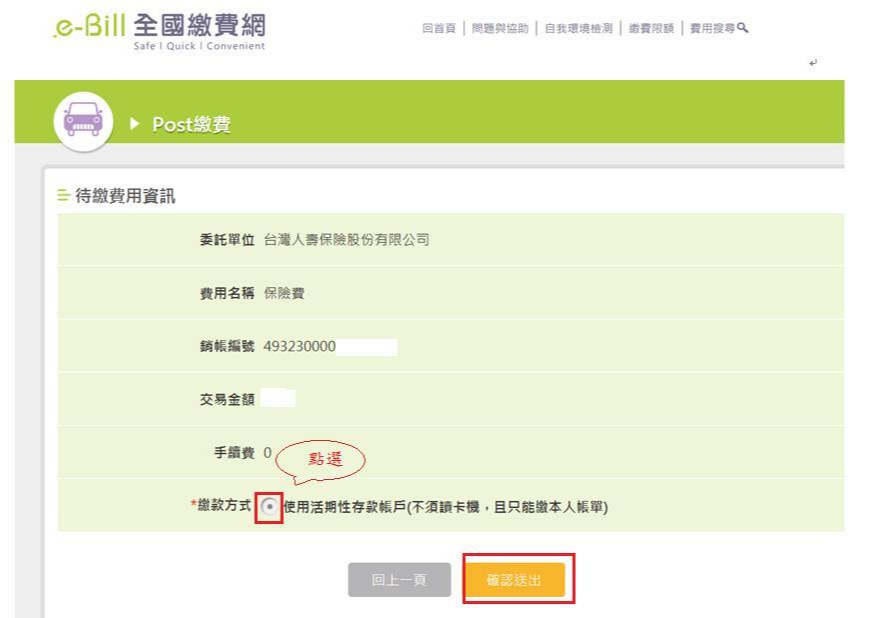Open the 回首頁 link
Screen dimensions: 871x618
(x=438, y=28)
